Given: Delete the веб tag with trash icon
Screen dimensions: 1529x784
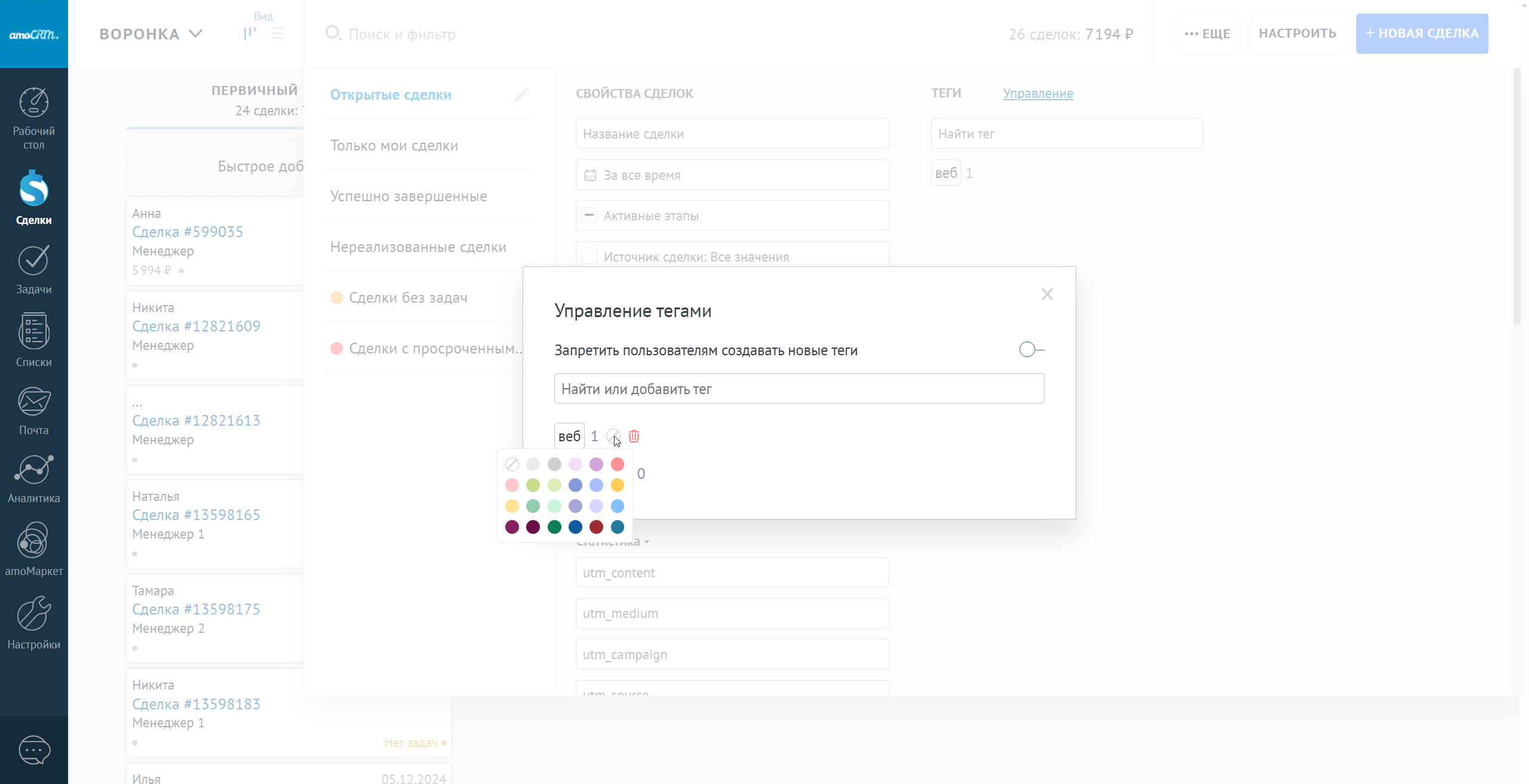Looking at the screenshot, I should (x=634, y=436).
